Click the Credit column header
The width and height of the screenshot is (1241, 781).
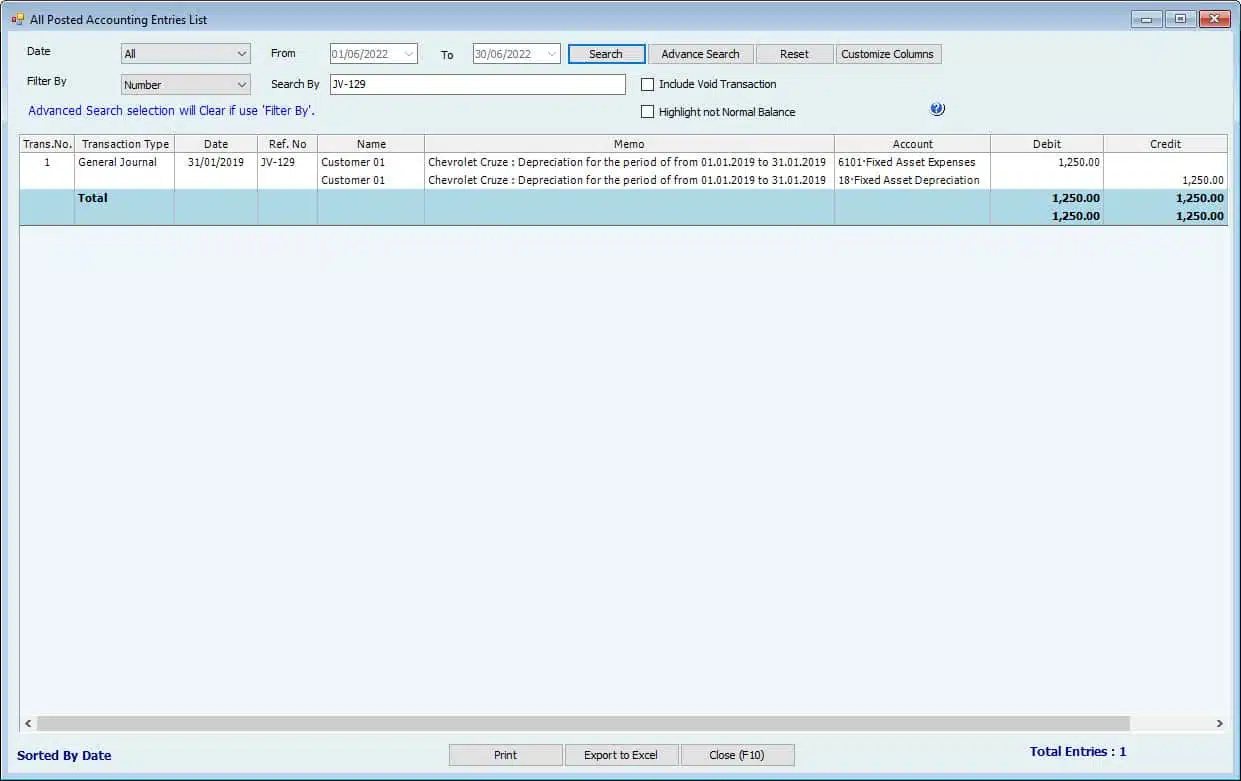(1165, 144)
